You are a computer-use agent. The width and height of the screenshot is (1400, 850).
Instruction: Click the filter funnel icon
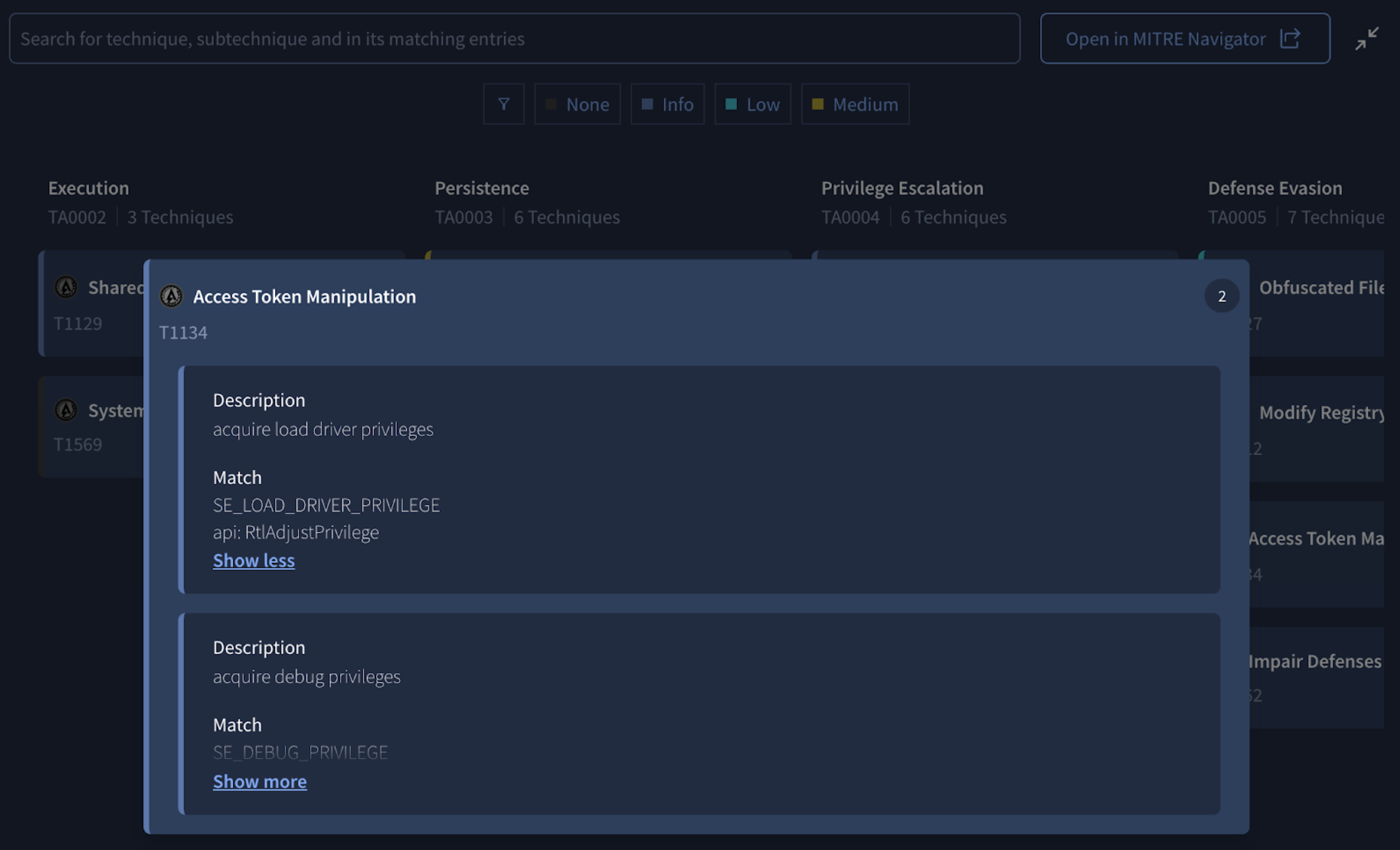[x=503, y=104]
